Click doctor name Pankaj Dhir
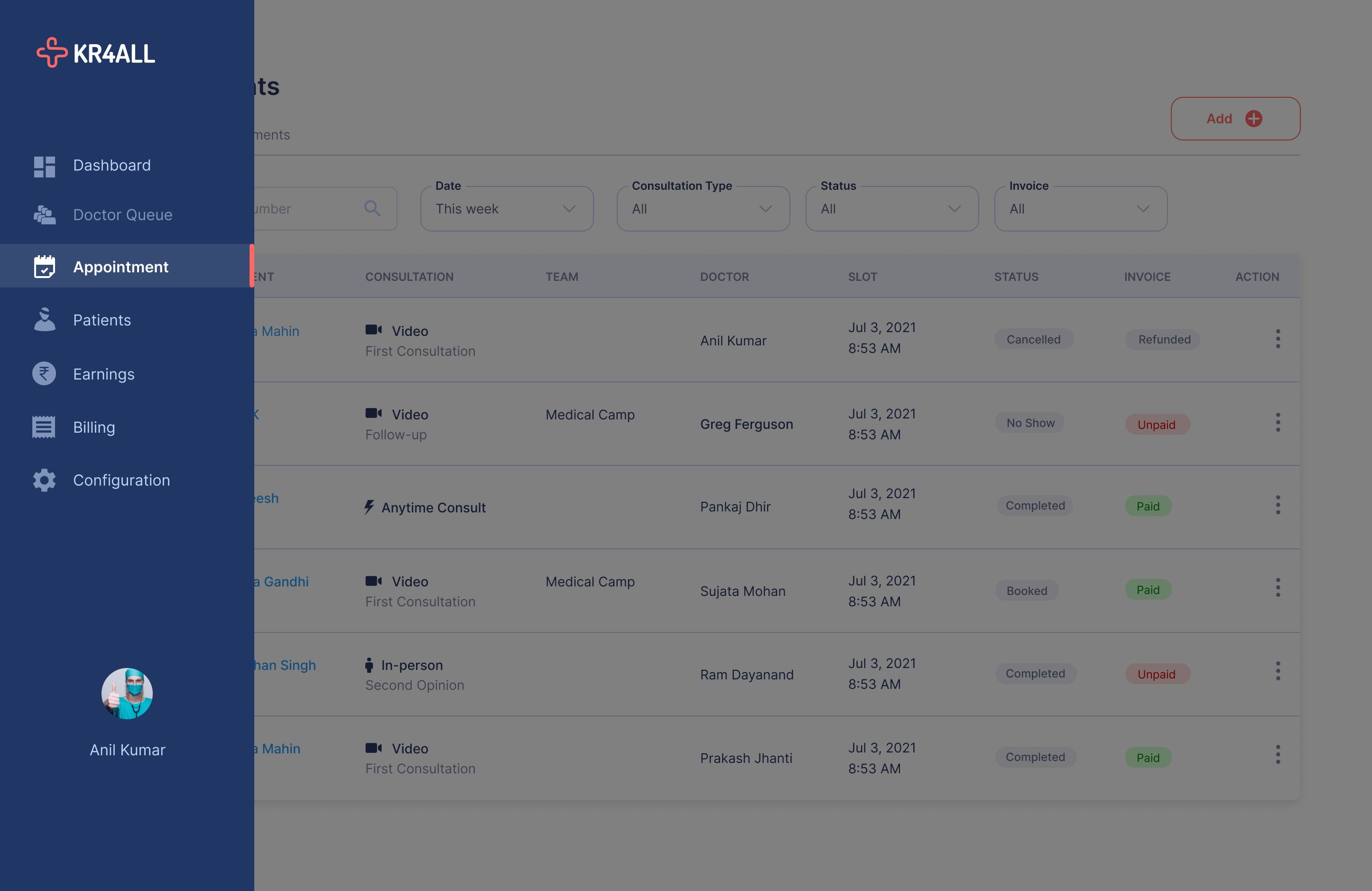Image resolution: width=1372 pixels, height=891 pixels. coord(735,507)
